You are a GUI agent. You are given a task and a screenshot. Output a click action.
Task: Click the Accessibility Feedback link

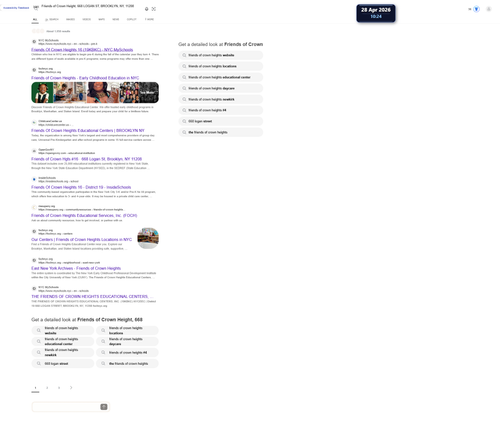click(x=16, y=8)
